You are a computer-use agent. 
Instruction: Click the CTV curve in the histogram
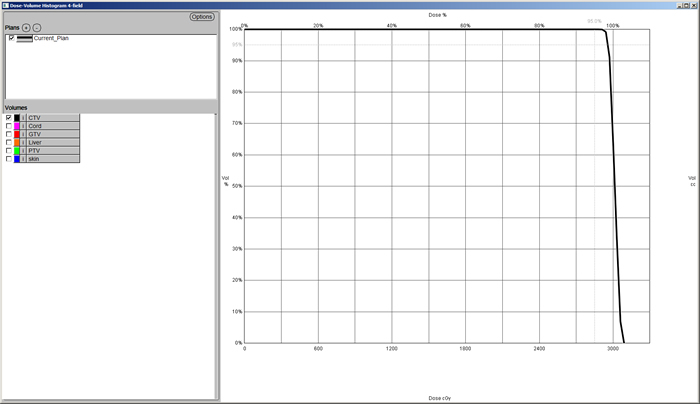pos(615,200)
